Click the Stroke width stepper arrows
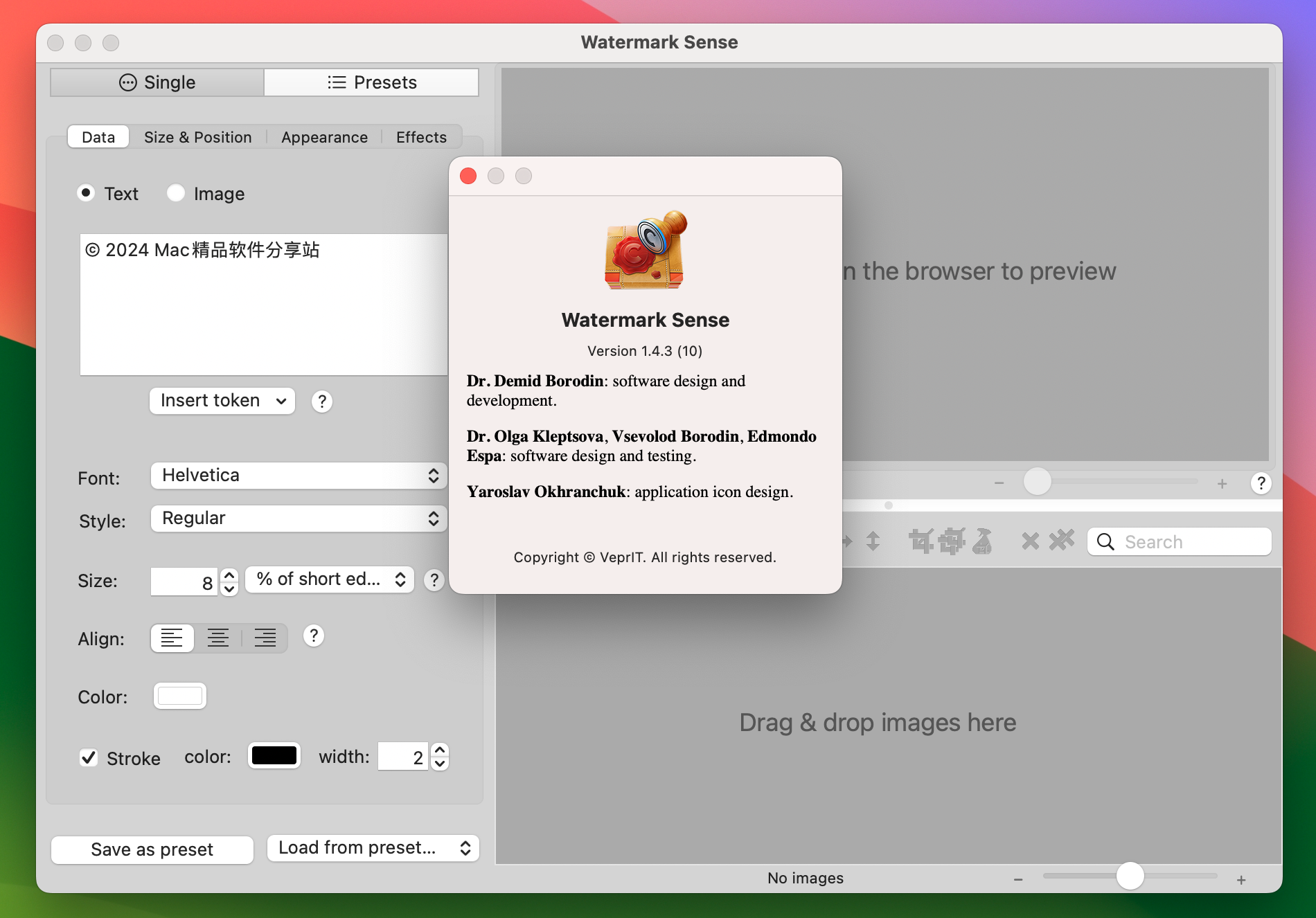The width and height of the screenshot is (1316, 918). 440,757
